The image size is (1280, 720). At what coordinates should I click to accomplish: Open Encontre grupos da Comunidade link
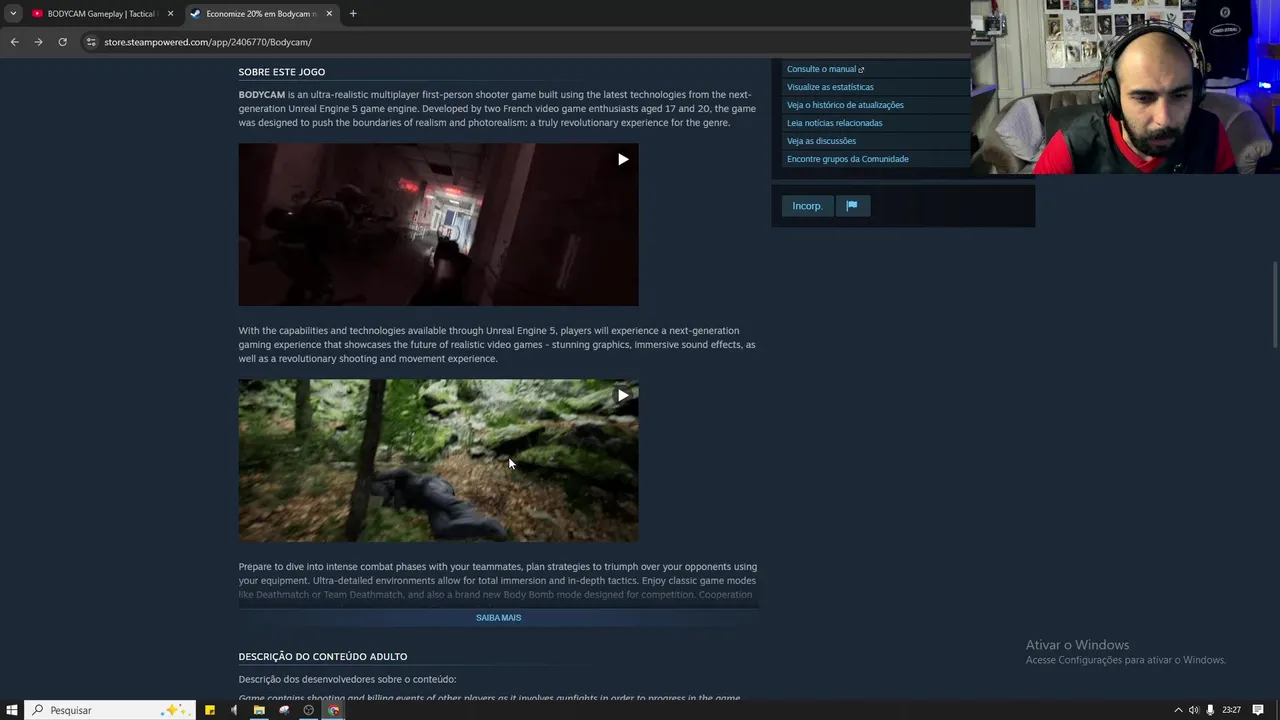click(x=848, y=159)
